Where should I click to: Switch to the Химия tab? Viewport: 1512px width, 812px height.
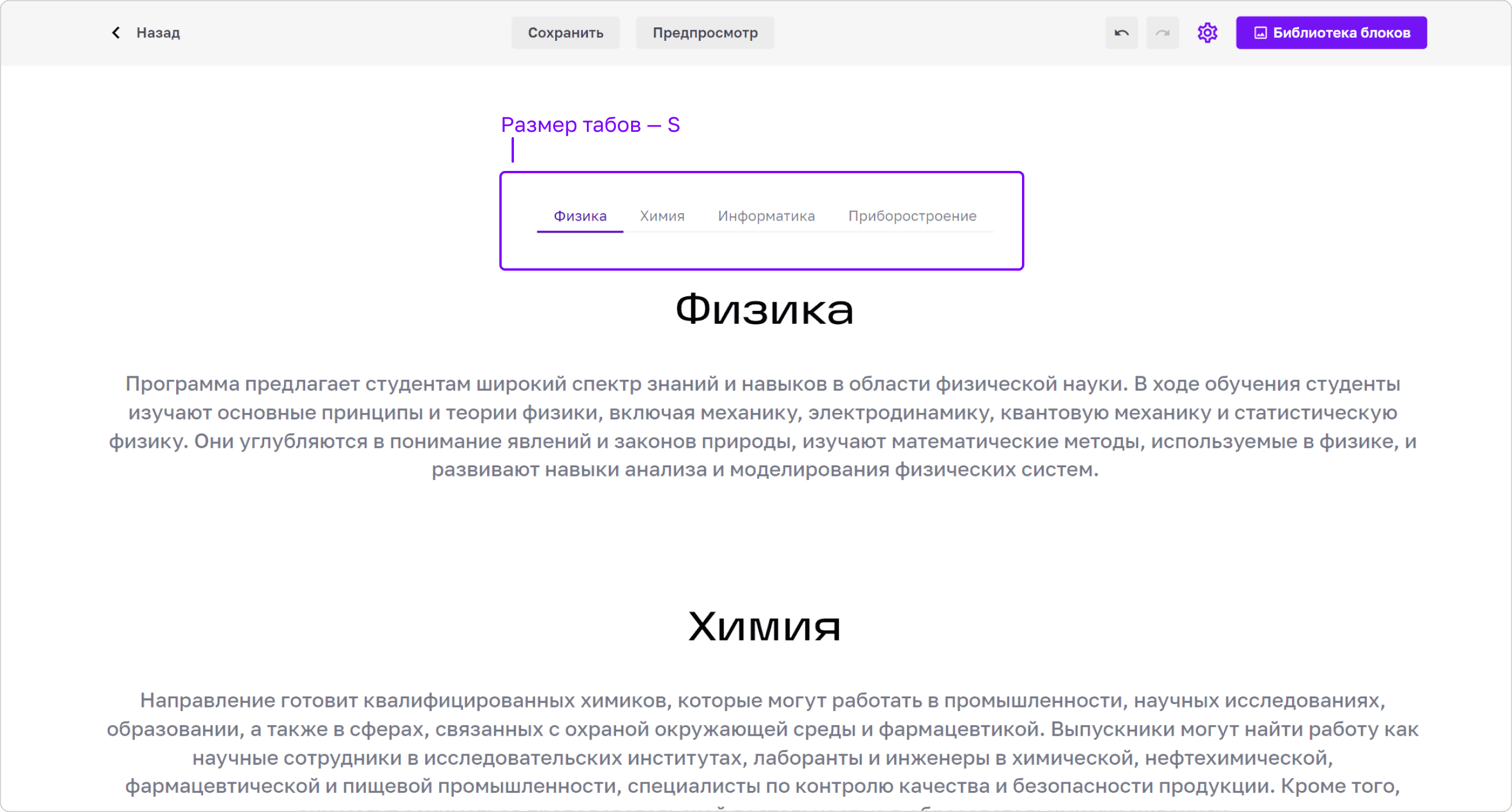pyautogui.click(x=662, y=216)
